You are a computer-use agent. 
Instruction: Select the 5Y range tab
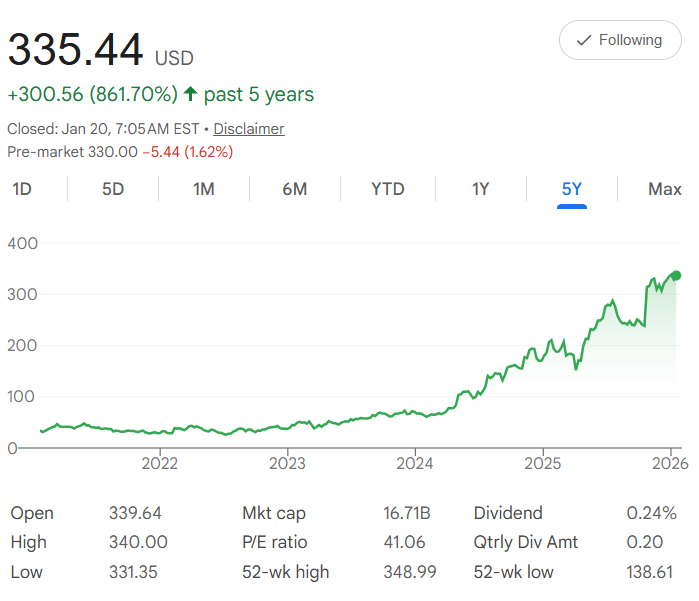coord(572,189)
